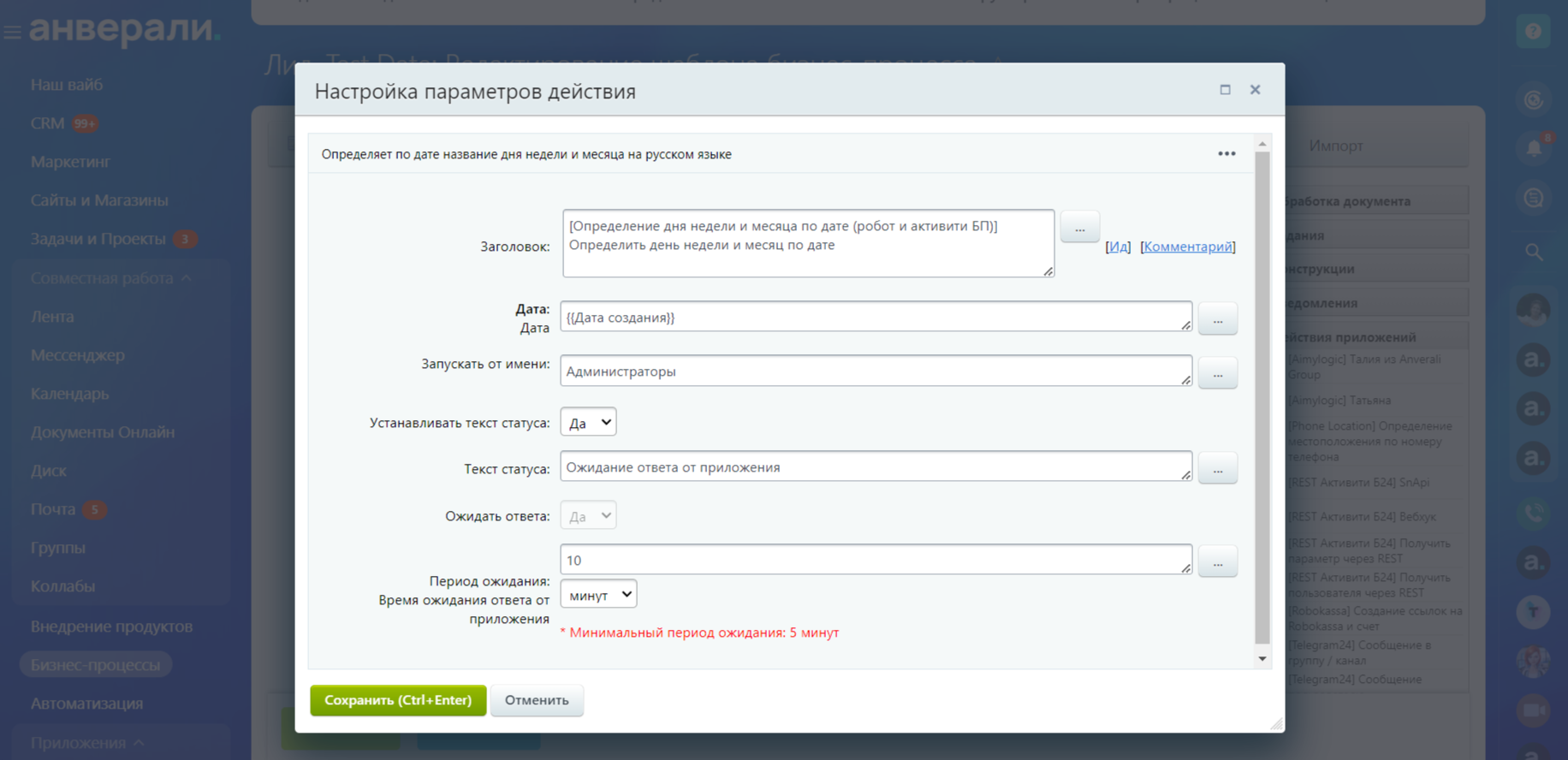Screen dimensions: 1568x760
Task: Open the picker for Запускать от имени
Action: pos(1217,373)
